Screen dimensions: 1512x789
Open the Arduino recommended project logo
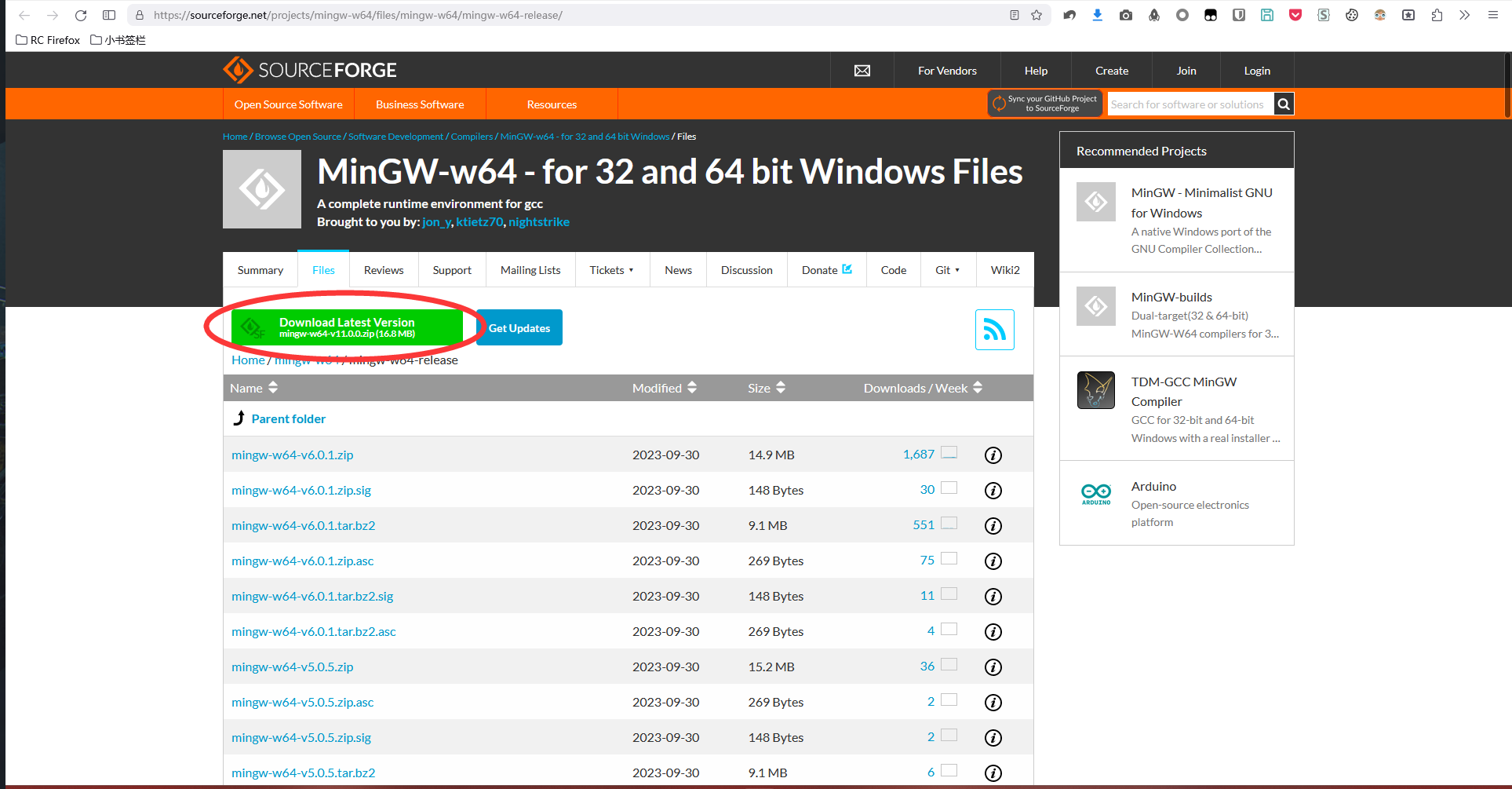tap(1096, 495)
